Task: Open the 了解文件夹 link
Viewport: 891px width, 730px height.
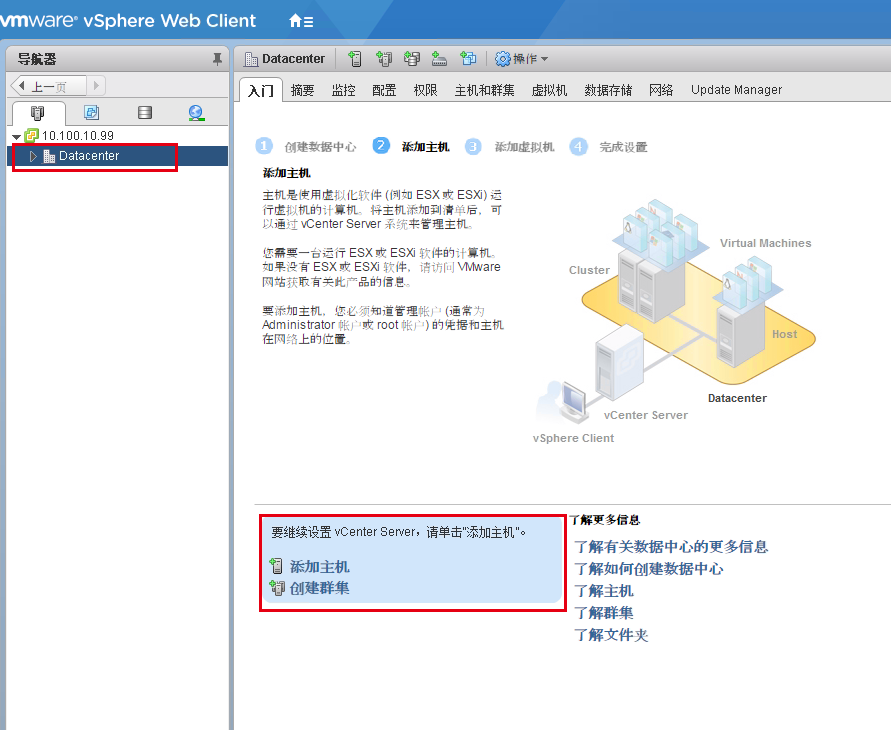Action: click(611, 635)
